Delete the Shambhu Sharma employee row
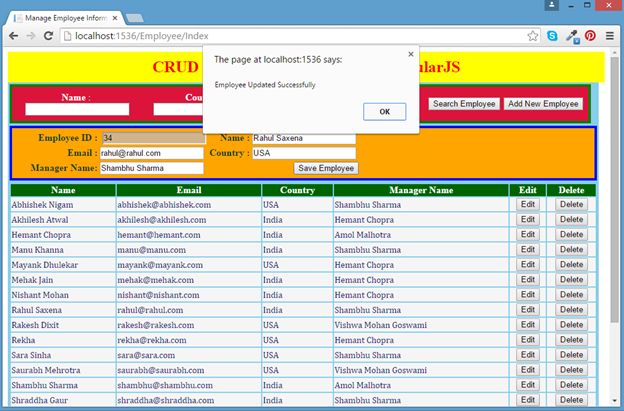624x411 pixels. [571, 385]
